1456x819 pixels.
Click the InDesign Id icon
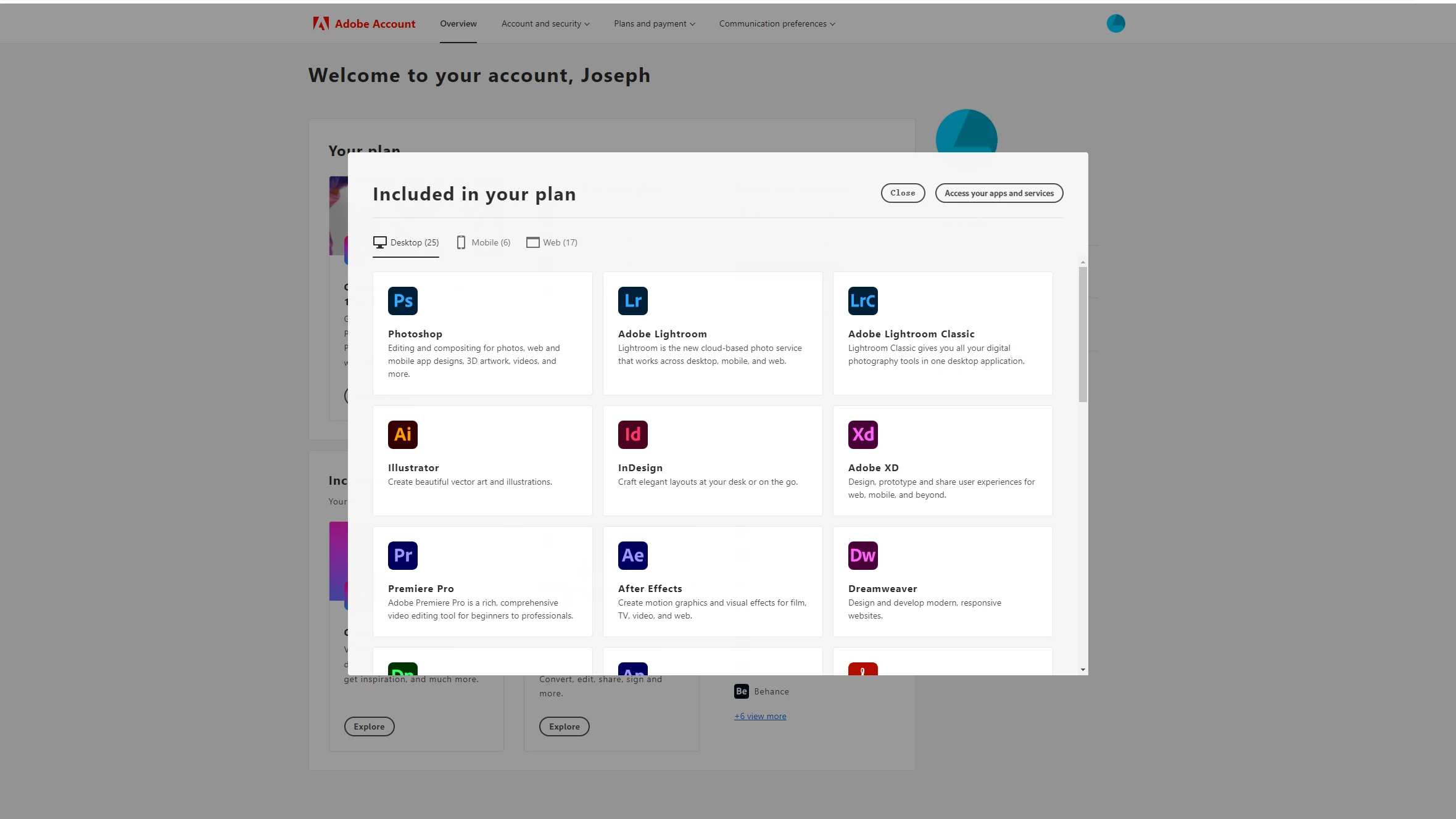point(632,435)
